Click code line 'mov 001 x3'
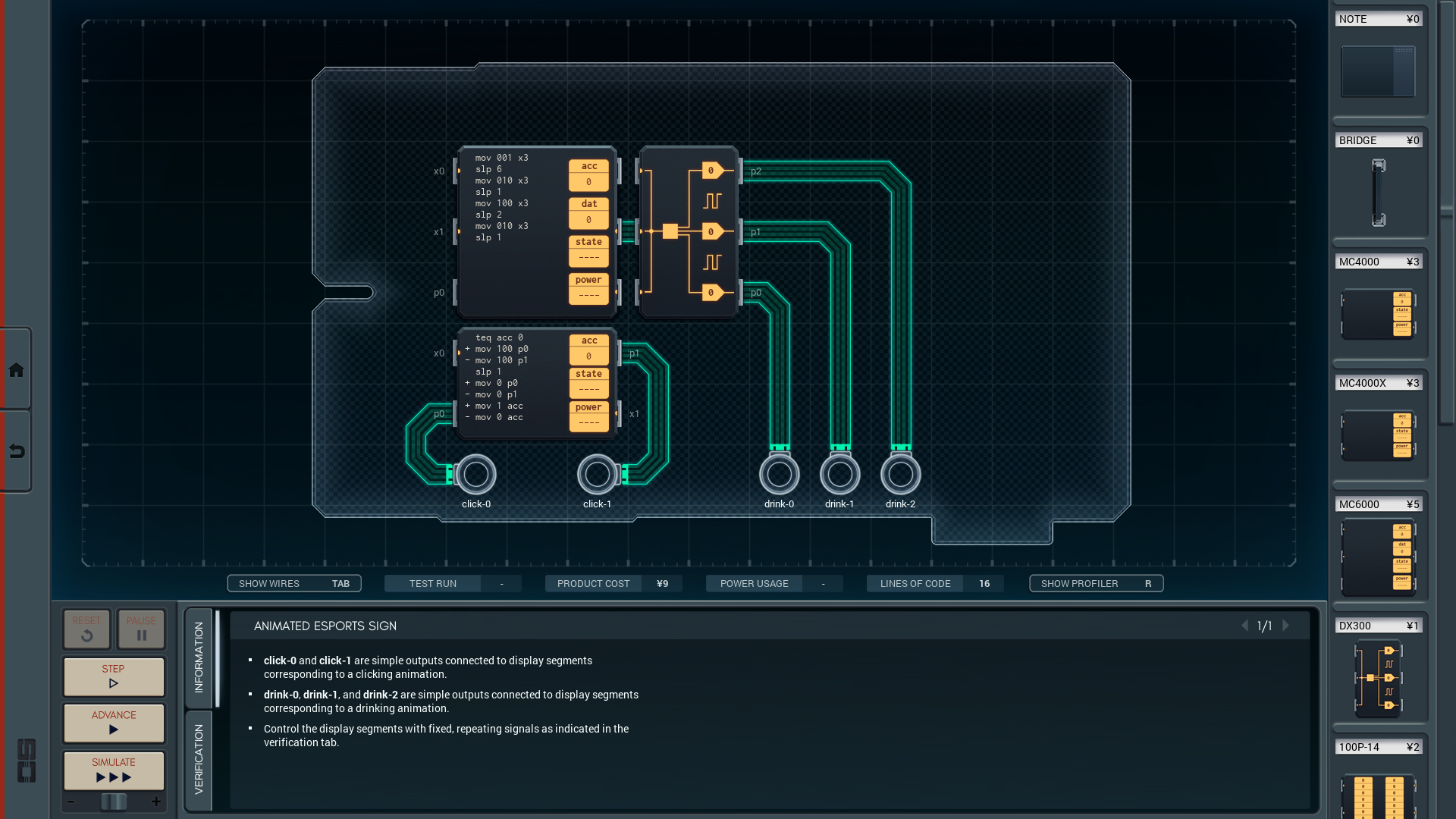This screenshot has width=1456, height=819. pyautogui.click(x=501, y=158)
